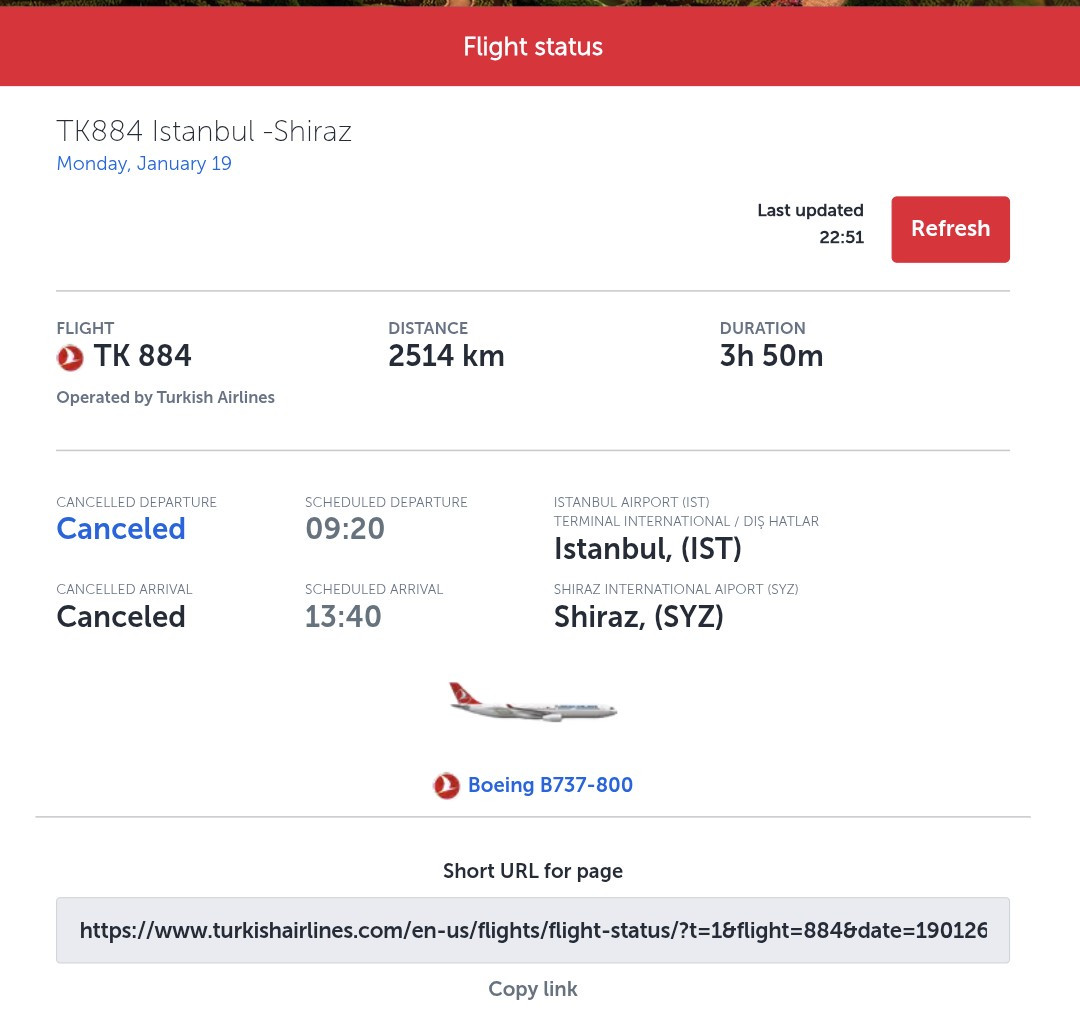1080x1011 pixels.
Task: Click the Shiraz, (SYZ) airport name
Action: (x=638, y=617)
